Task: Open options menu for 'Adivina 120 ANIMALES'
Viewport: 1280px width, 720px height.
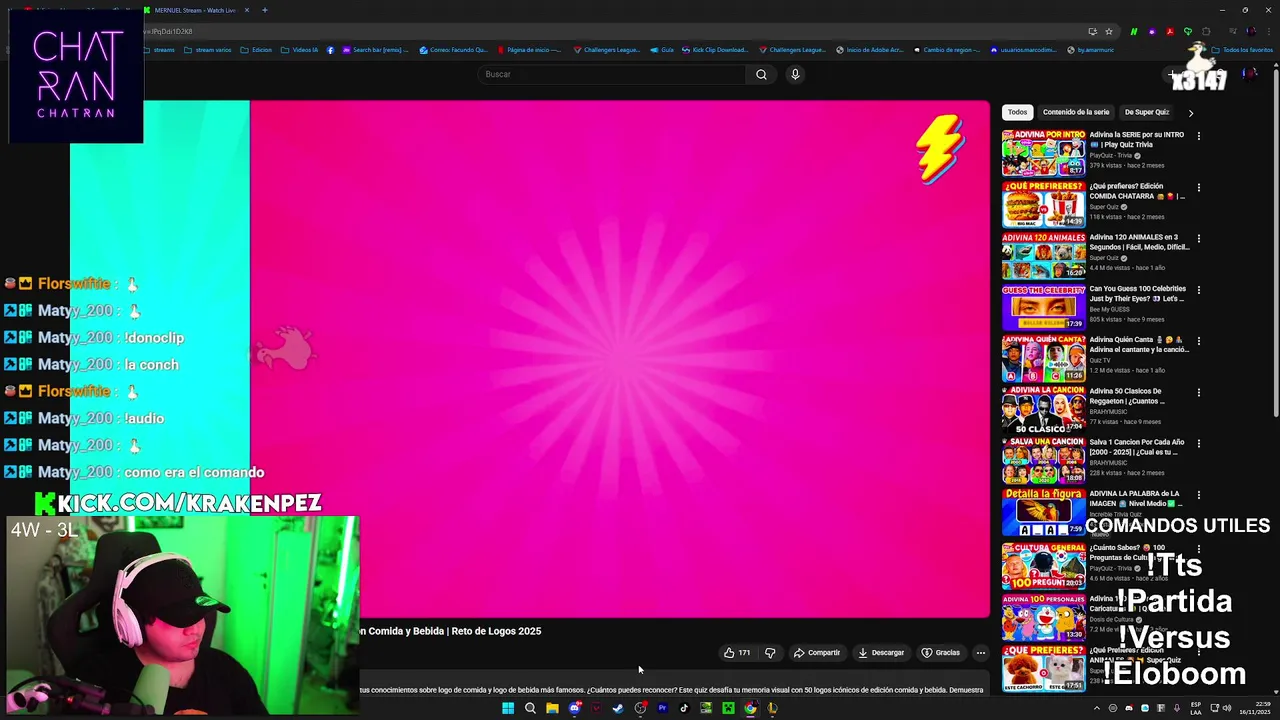Action: coord(1198,238)
